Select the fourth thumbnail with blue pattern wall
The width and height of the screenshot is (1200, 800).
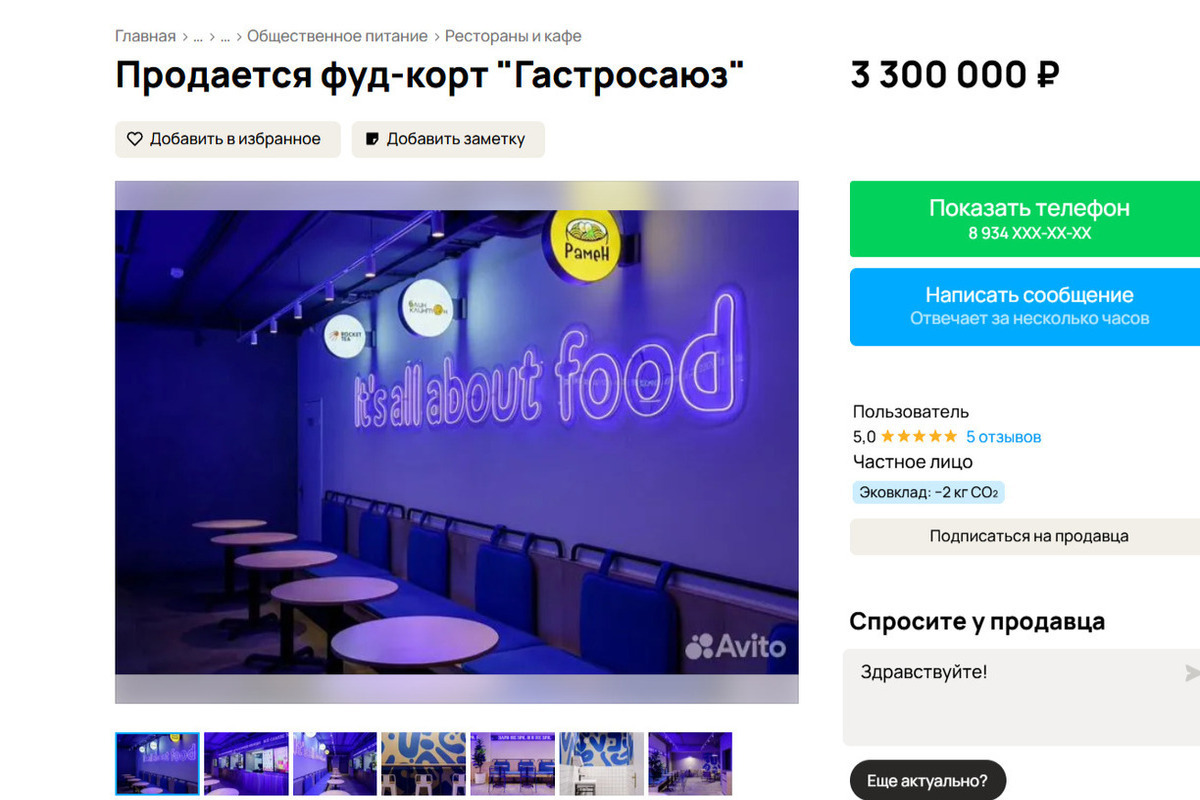[x=424, y=763]
